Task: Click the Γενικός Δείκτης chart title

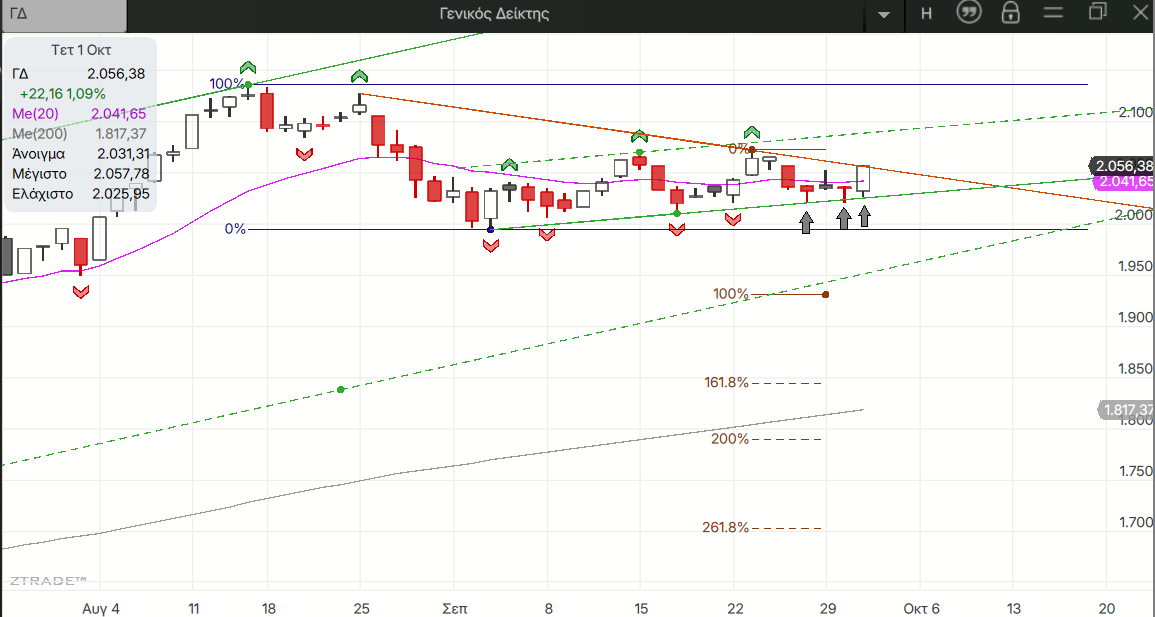Action: tap(494, 13)
